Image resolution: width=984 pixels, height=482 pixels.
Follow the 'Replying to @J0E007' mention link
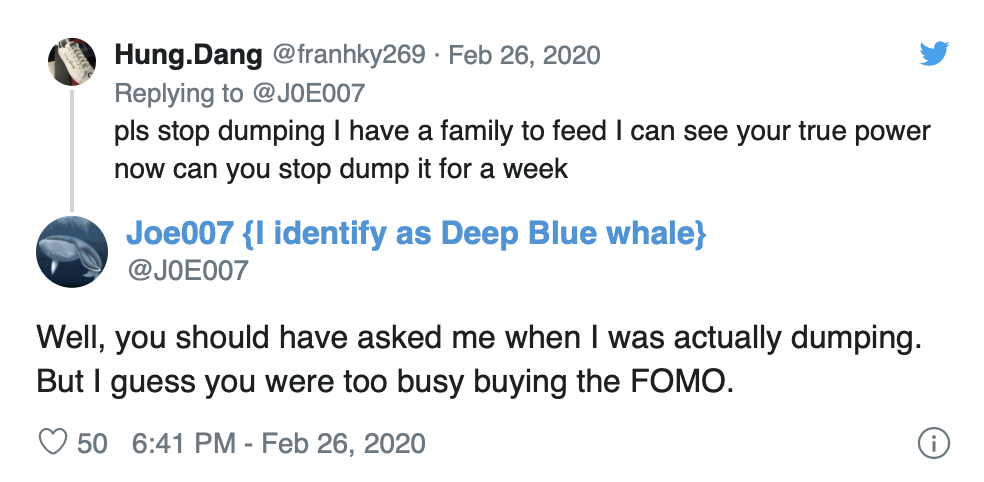[x=308, y=94]
